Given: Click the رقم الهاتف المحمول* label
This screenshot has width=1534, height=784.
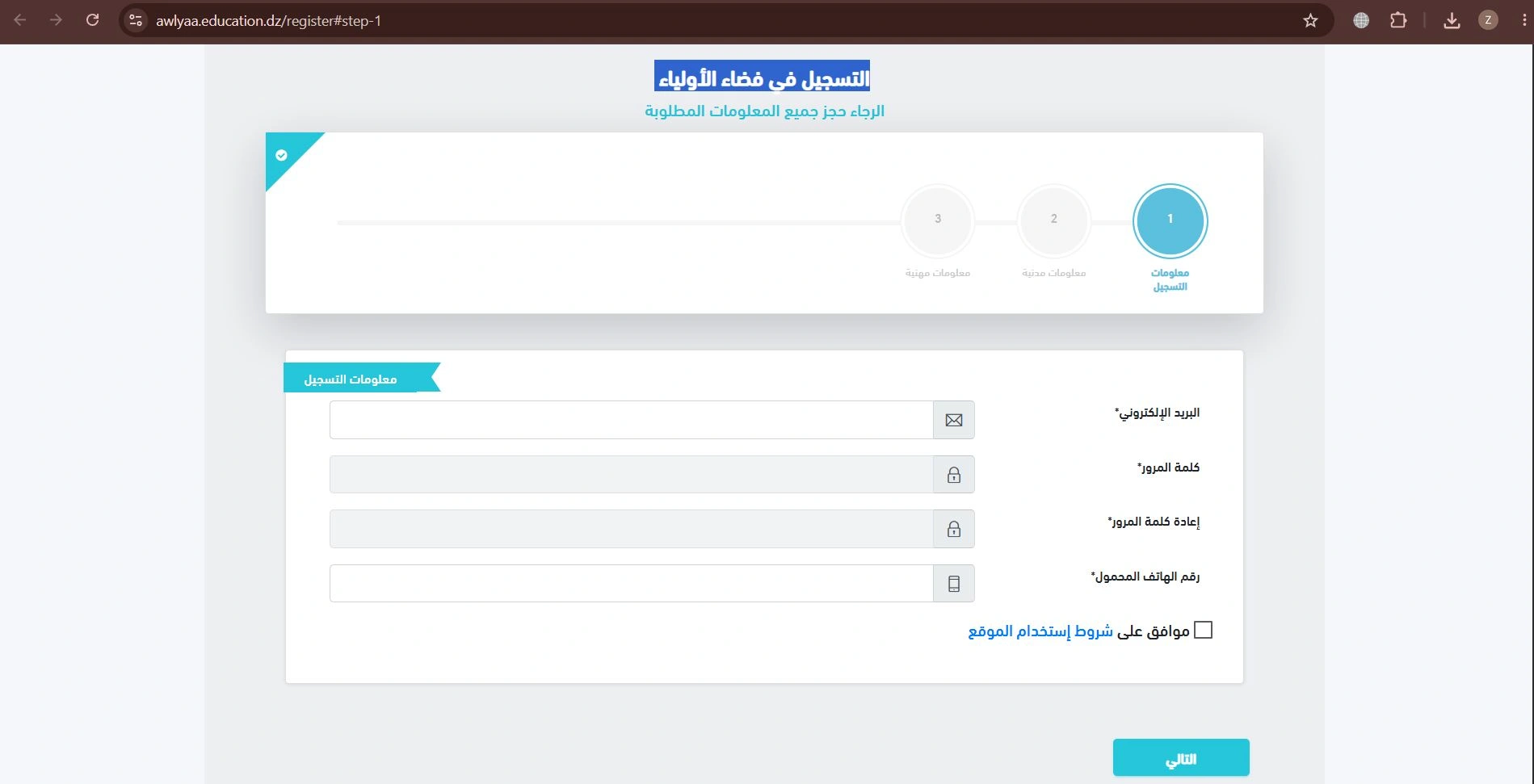Looking at the screenshot, I should (x=1145, y=576).
